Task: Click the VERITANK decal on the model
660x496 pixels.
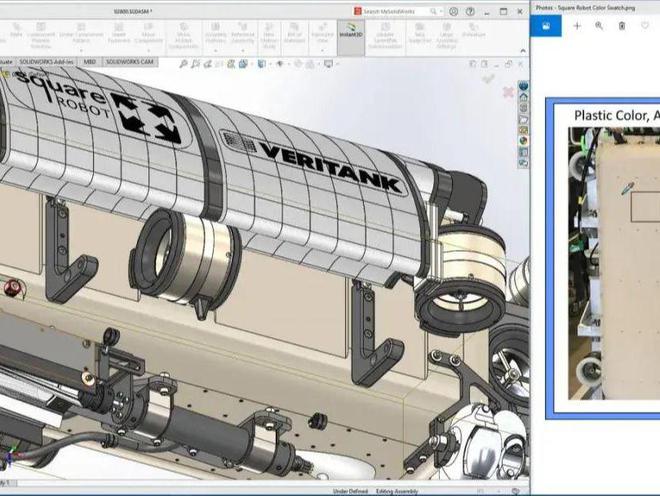Action: 330,165
